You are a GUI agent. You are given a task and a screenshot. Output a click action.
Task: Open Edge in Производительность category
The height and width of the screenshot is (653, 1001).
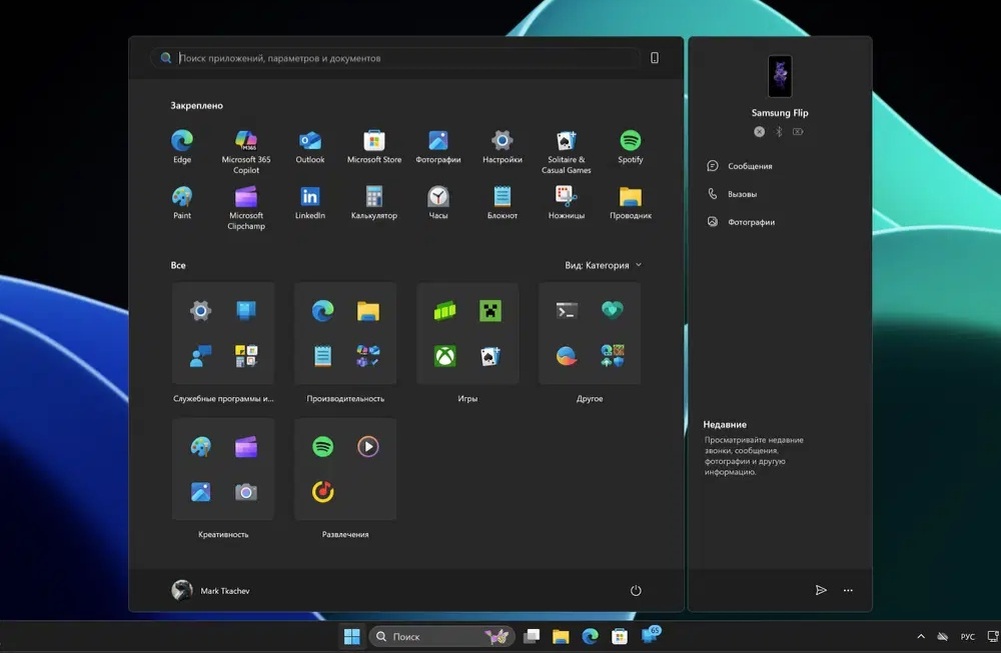(x=322, y=311)
